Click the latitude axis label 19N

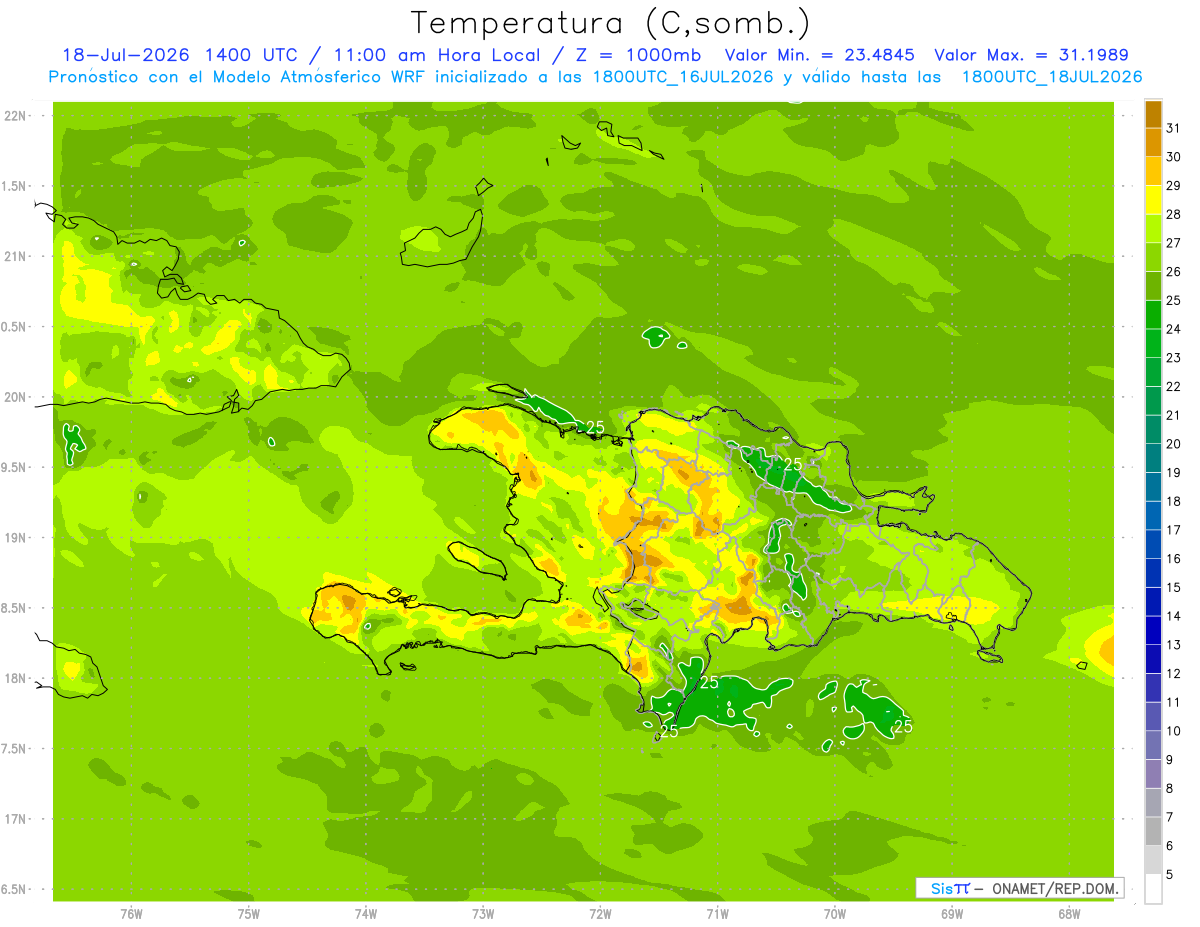pos(17,538)
